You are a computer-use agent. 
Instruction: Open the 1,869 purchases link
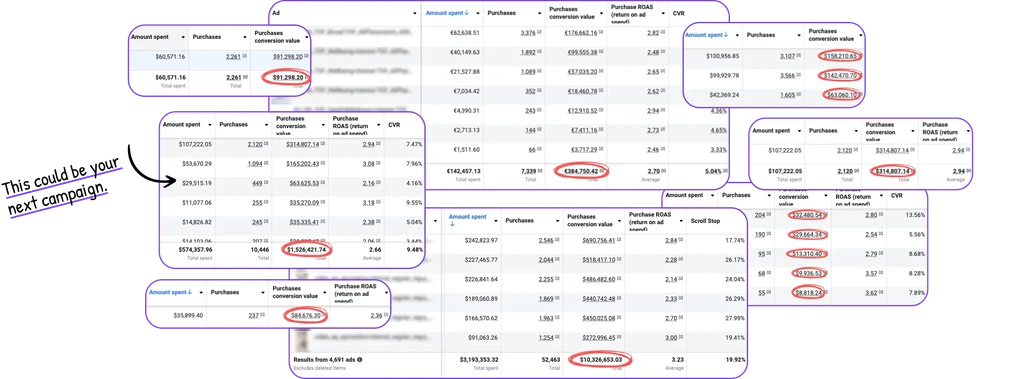click(545, 299)
